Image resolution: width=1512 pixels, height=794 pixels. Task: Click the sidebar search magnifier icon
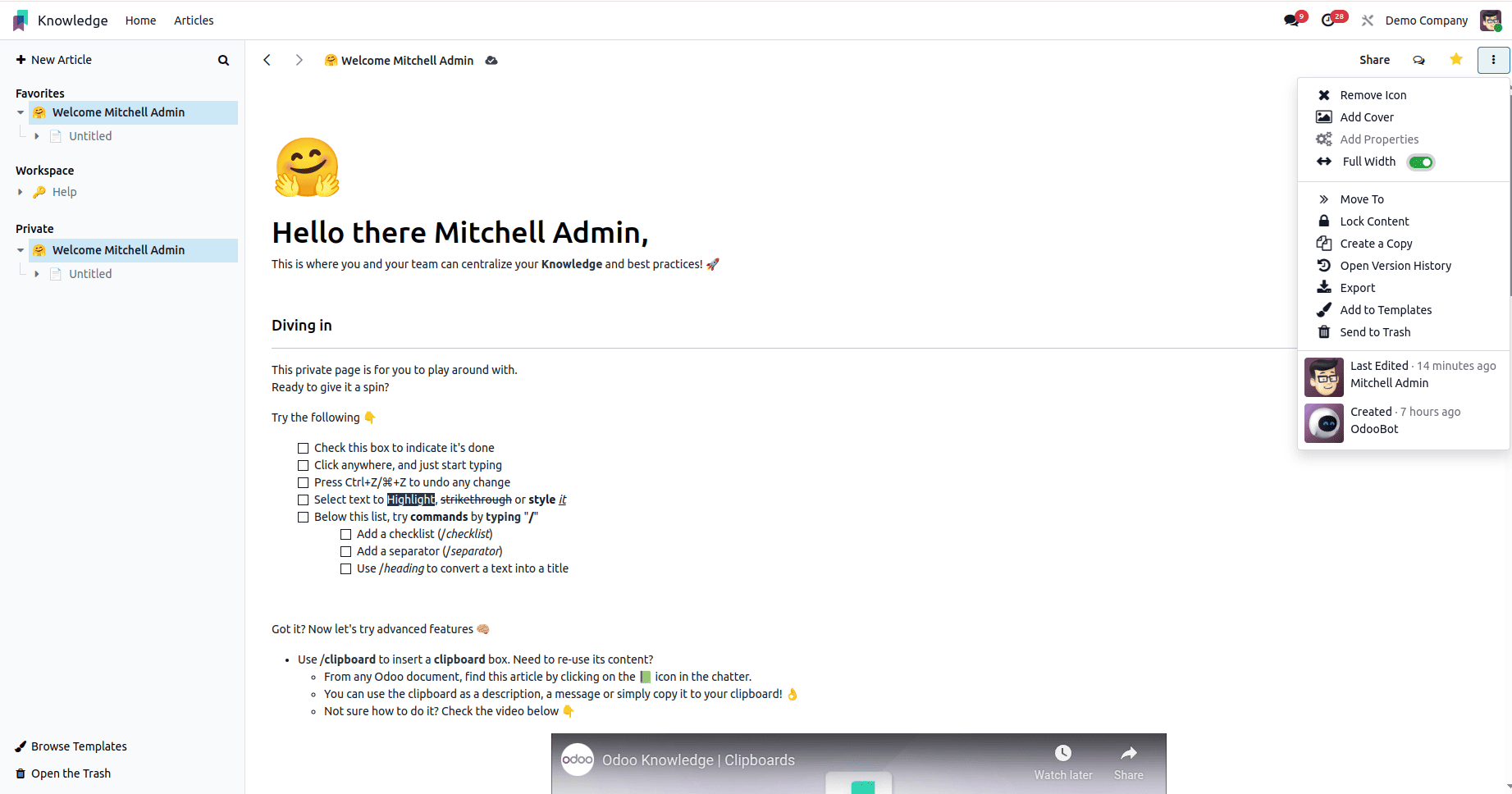coord(223,60)
